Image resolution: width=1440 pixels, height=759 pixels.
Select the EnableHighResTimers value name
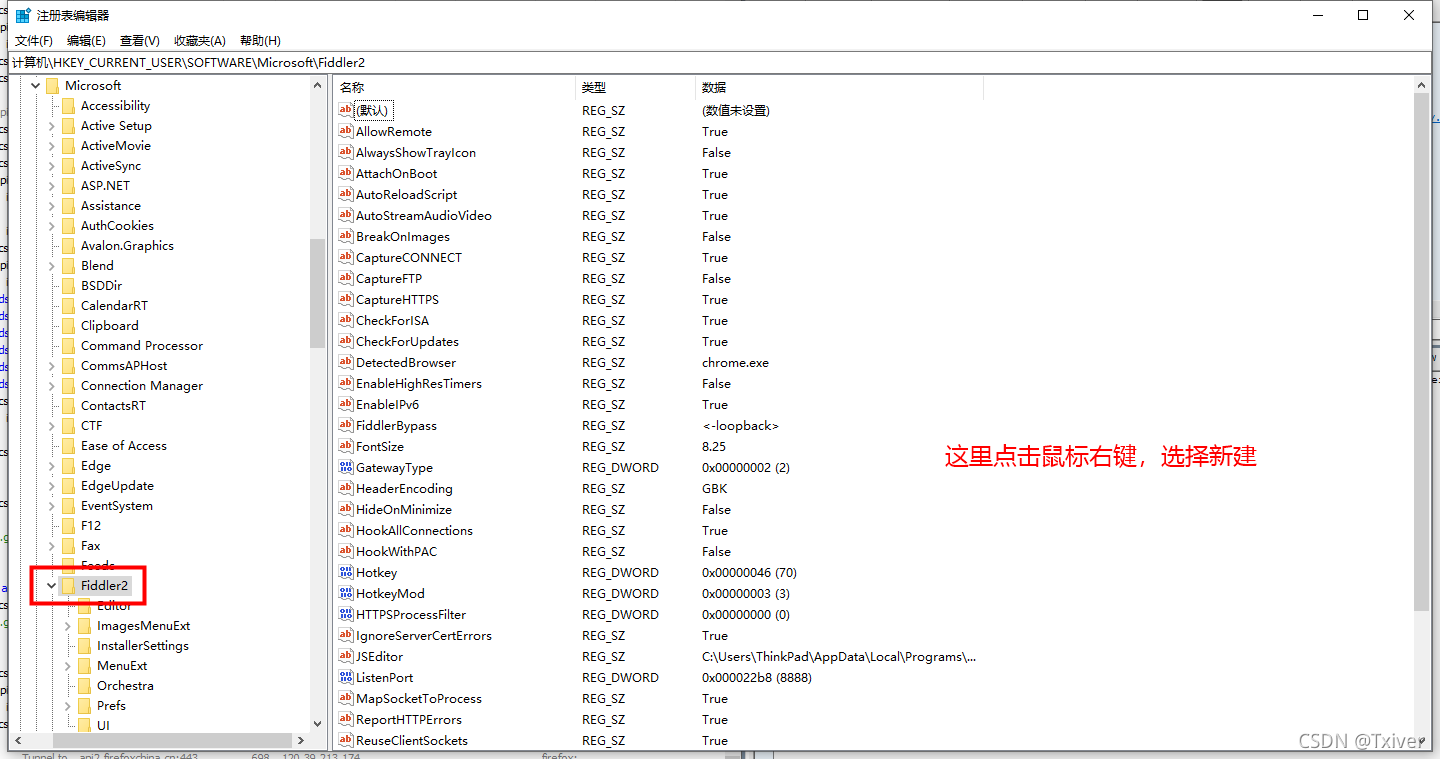(419, 383)
